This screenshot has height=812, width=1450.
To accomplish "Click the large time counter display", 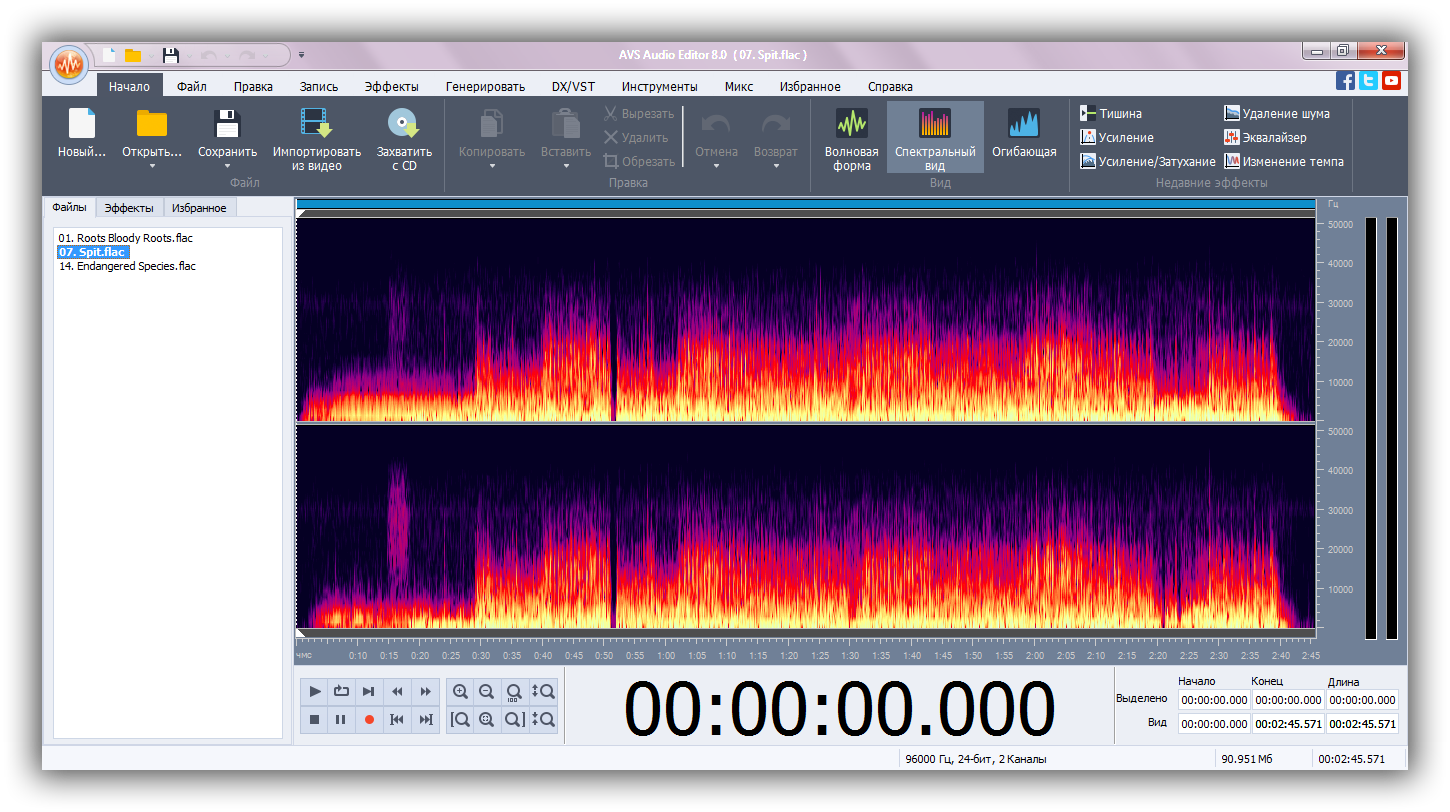I will pyautogui.click(x=839, y=709).
